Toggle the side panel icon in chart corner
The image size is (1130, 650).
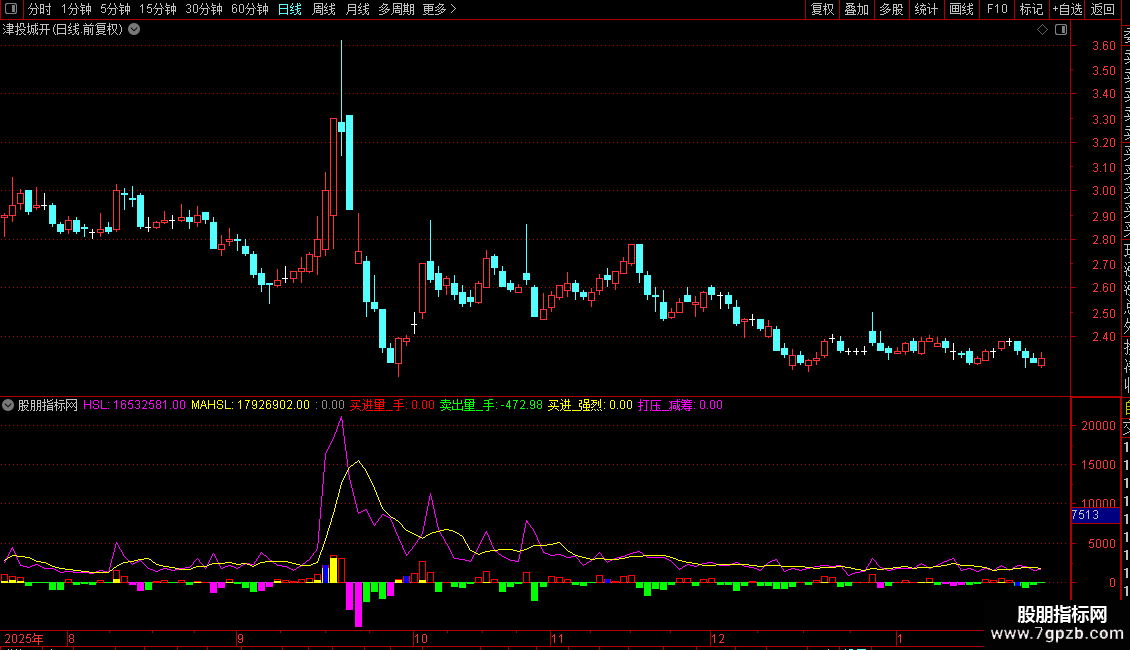click(x=1061, y=30)
